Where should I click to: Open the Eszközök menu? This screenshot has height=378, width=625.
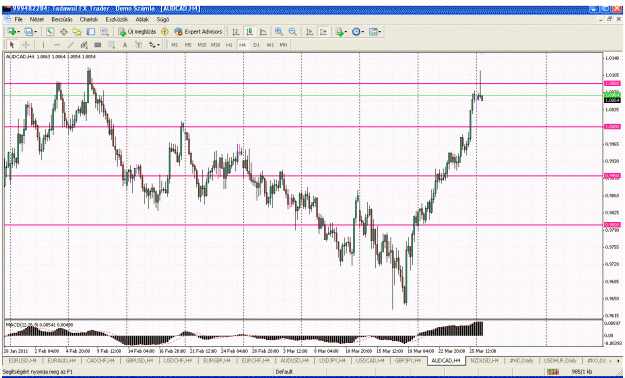point(117,19)
